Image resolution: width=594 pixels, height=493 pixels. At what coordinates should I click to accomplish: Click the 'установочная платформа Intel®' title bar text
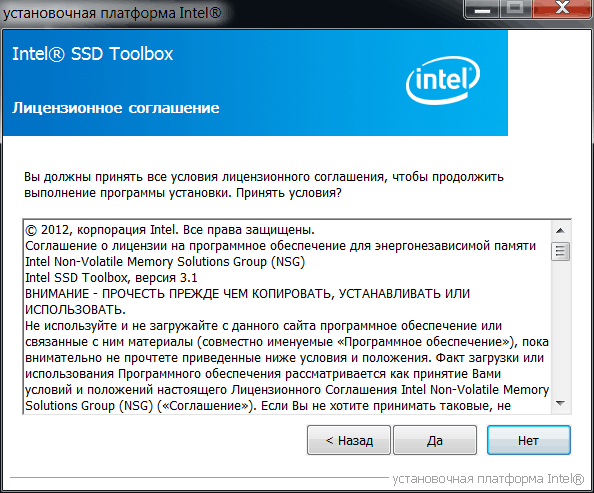tap(112, 13)
